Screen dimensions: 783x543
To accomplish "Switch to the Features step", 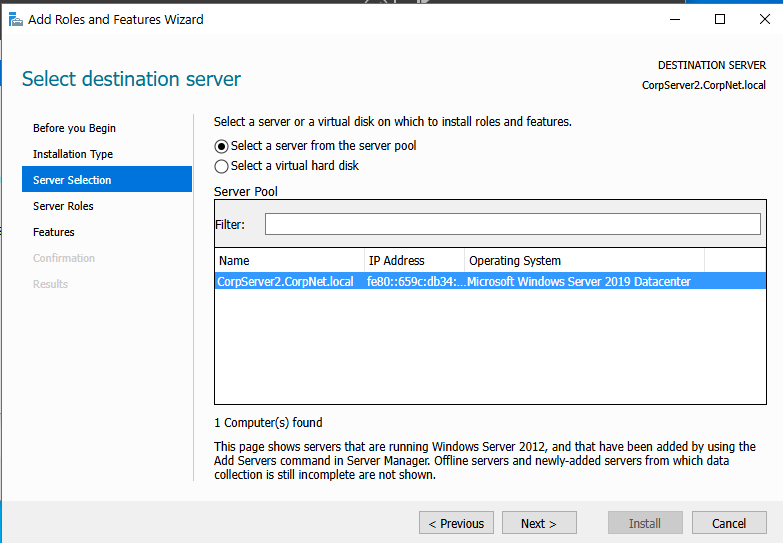I will point(54,232).
